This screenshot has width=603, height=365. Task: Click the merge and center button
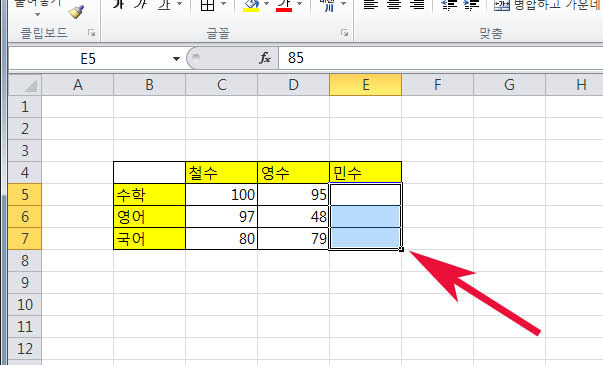[x=548, y=5]
